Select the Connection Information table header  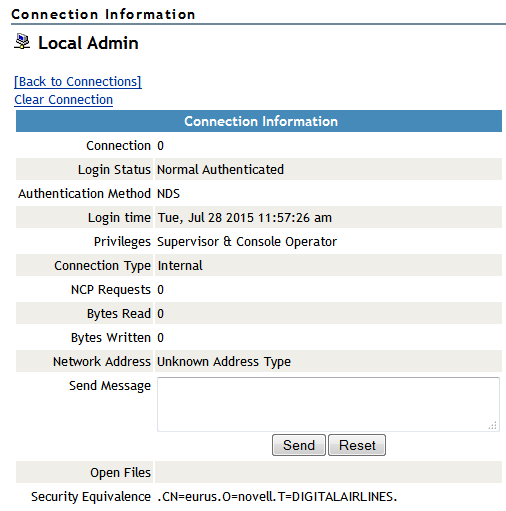point(259,121)
